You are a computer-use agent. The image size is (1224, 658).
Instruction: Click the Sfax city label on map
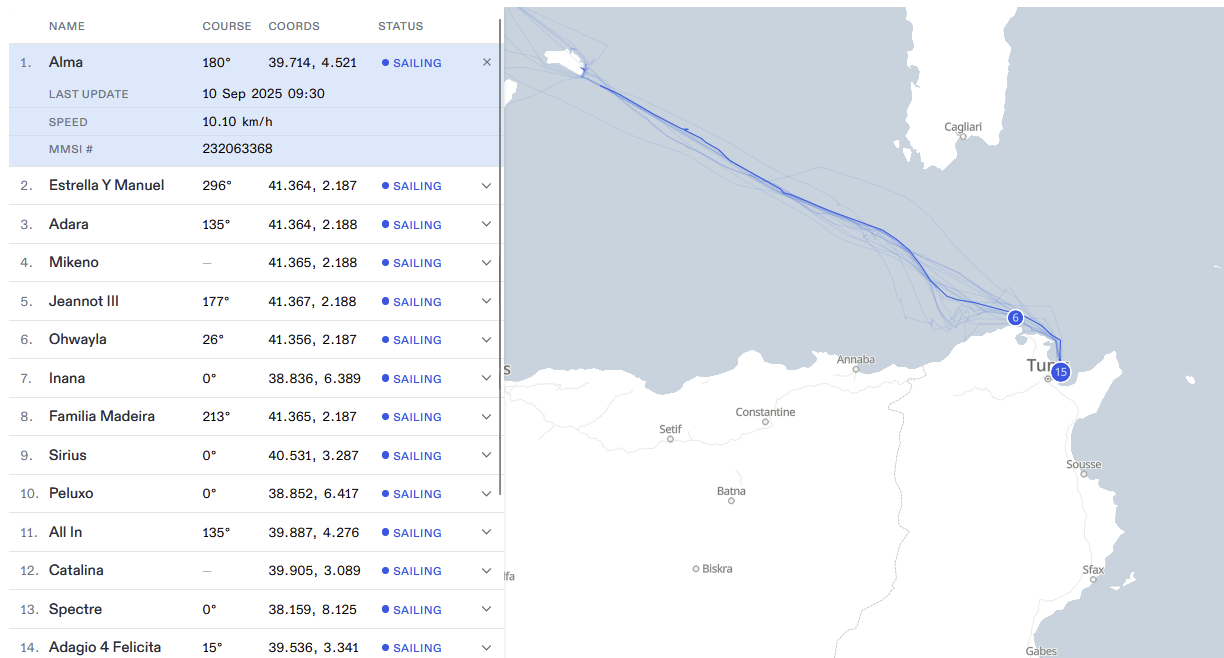(1093, 570)
